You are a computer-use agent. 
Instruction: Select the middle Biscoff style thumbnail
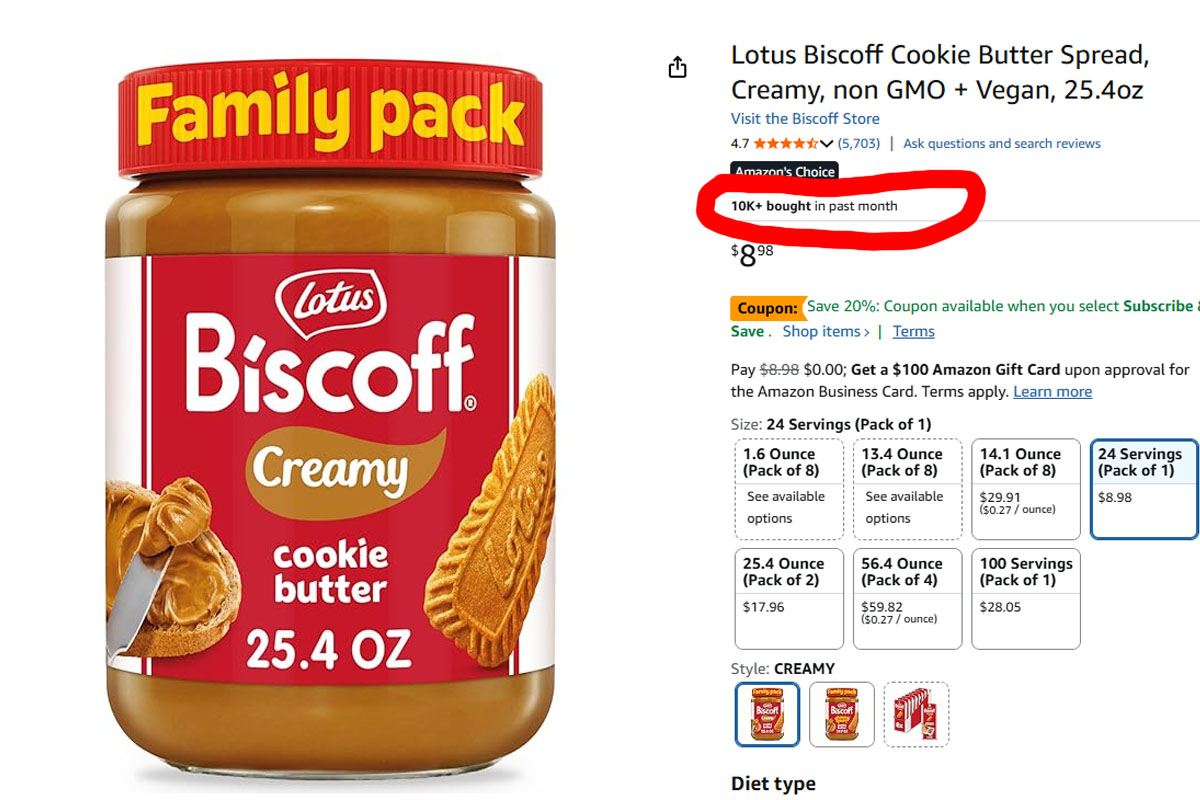click(841, 714)
